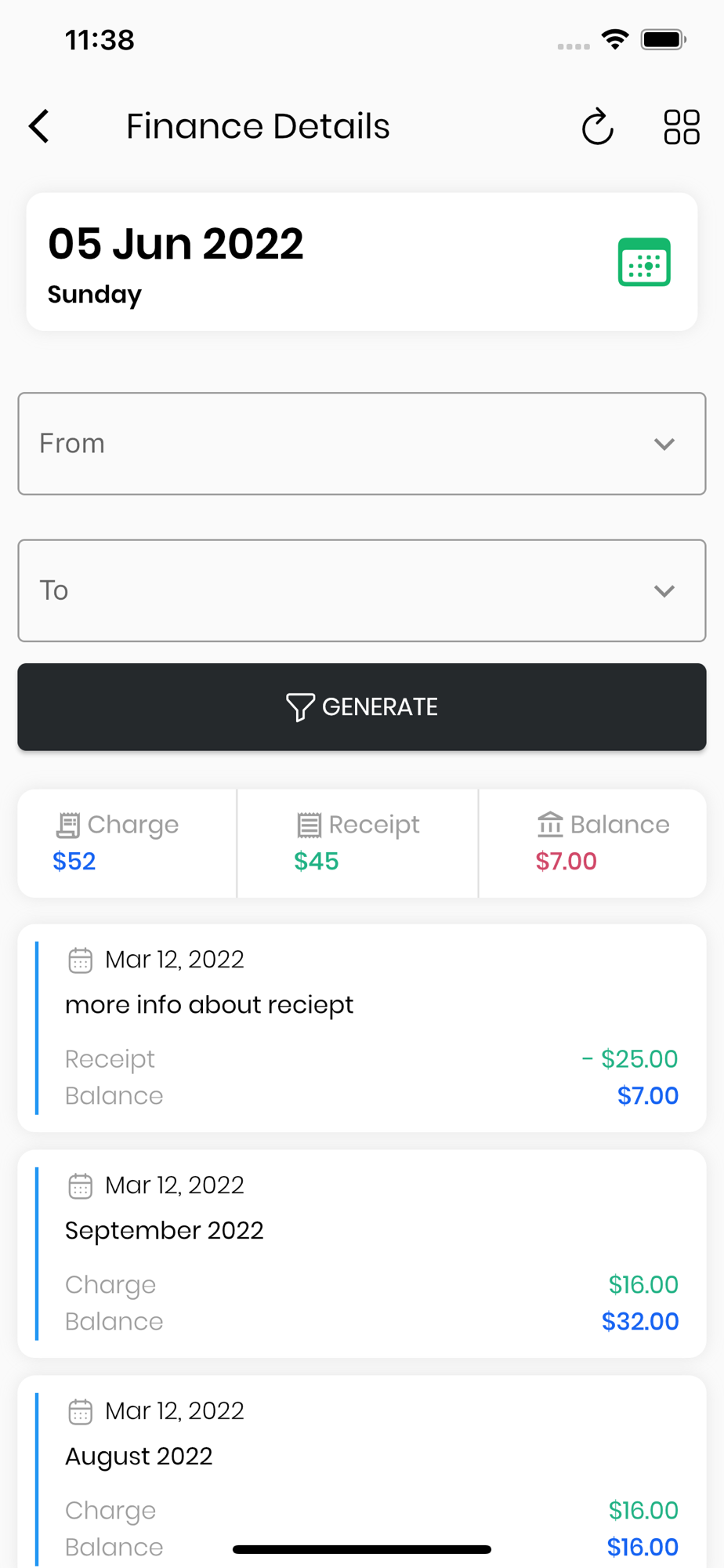Viewport: 724px width, 1568px height.
Task: Expand the To field chevron
Action: click(664, 591)
